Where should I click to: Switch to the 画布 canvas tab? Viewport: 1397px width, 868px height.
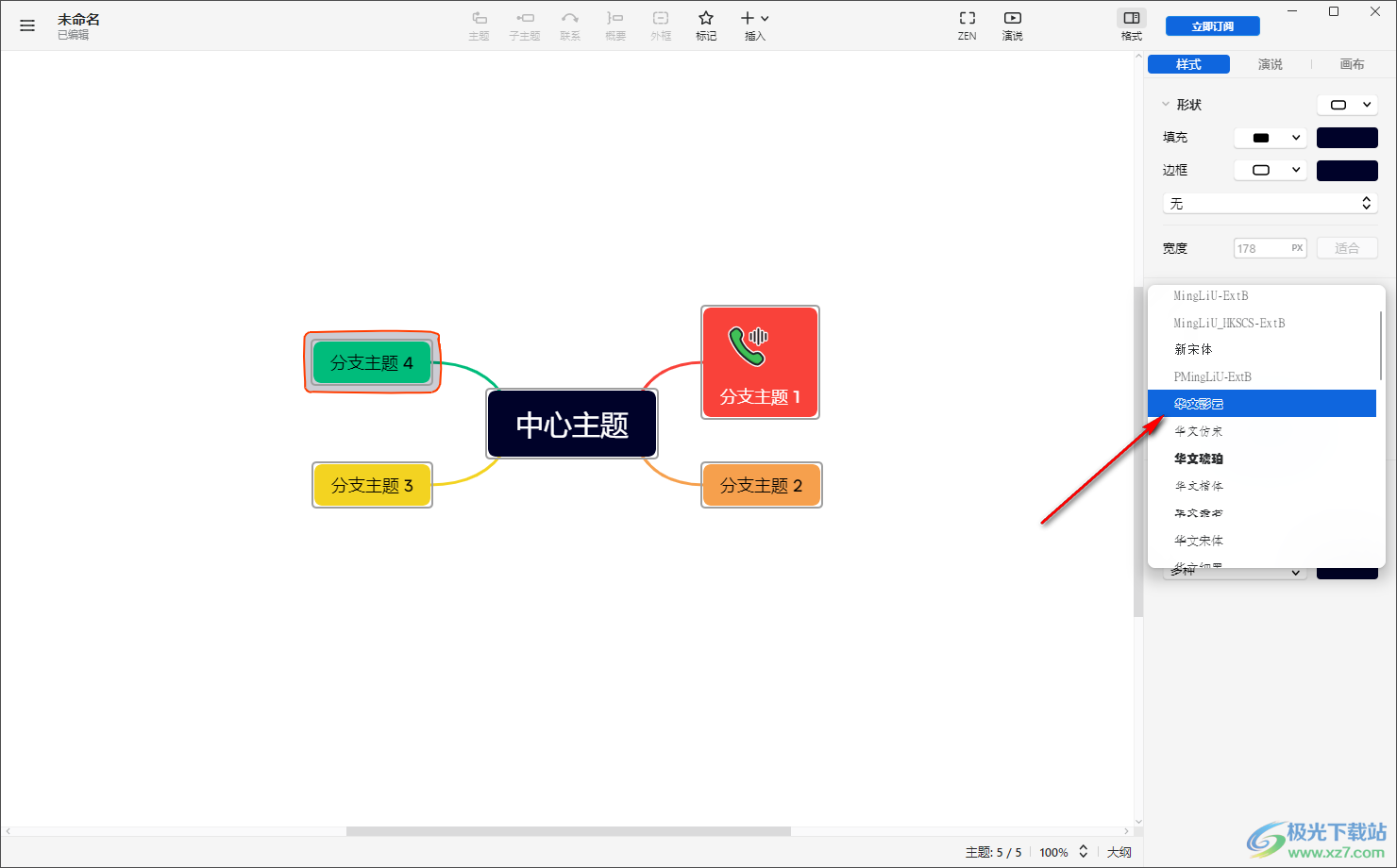click(x=1352, y=64)
